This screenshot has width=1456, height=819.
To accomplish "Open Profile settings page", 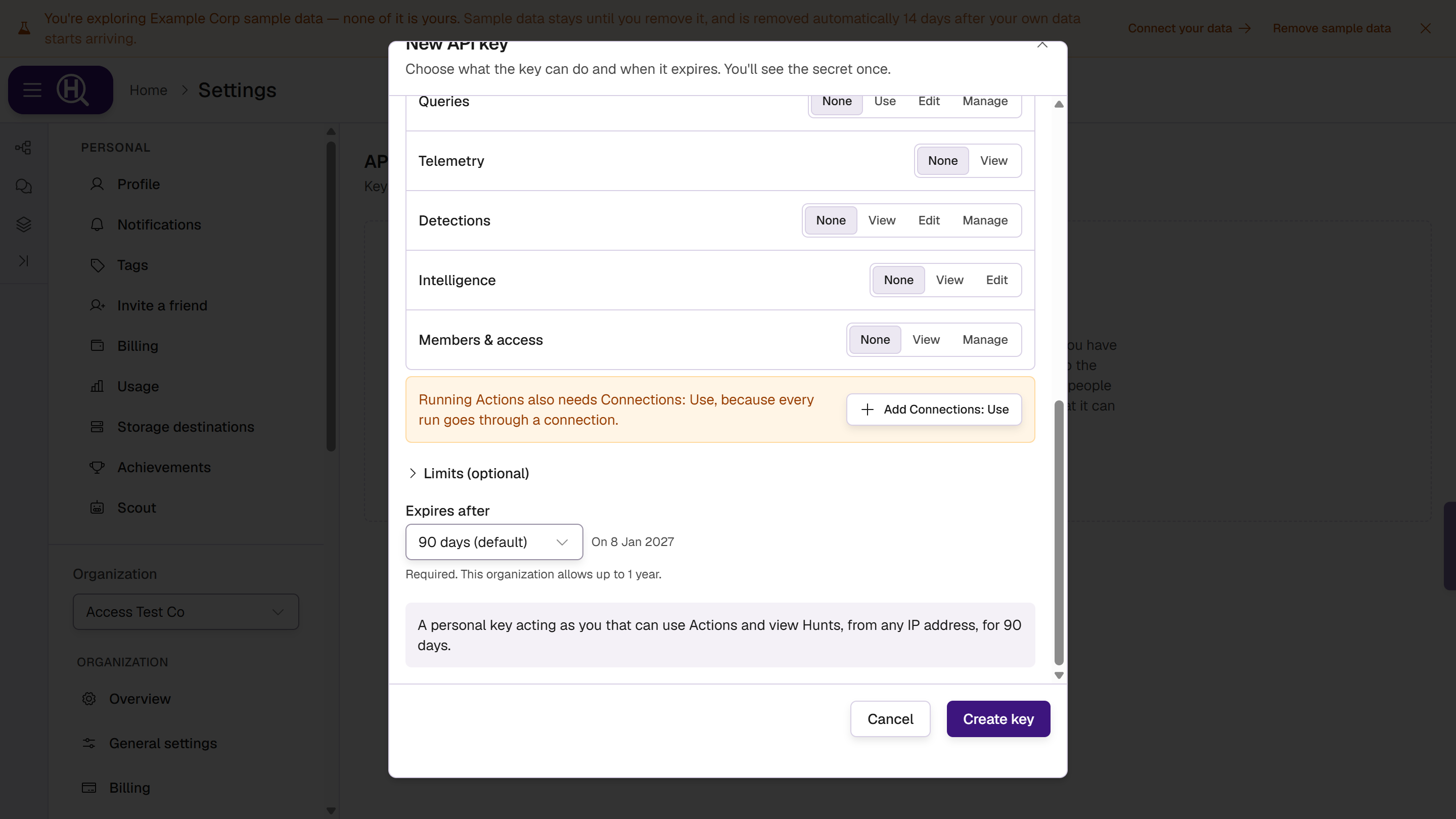I will [x=187, y=184].
